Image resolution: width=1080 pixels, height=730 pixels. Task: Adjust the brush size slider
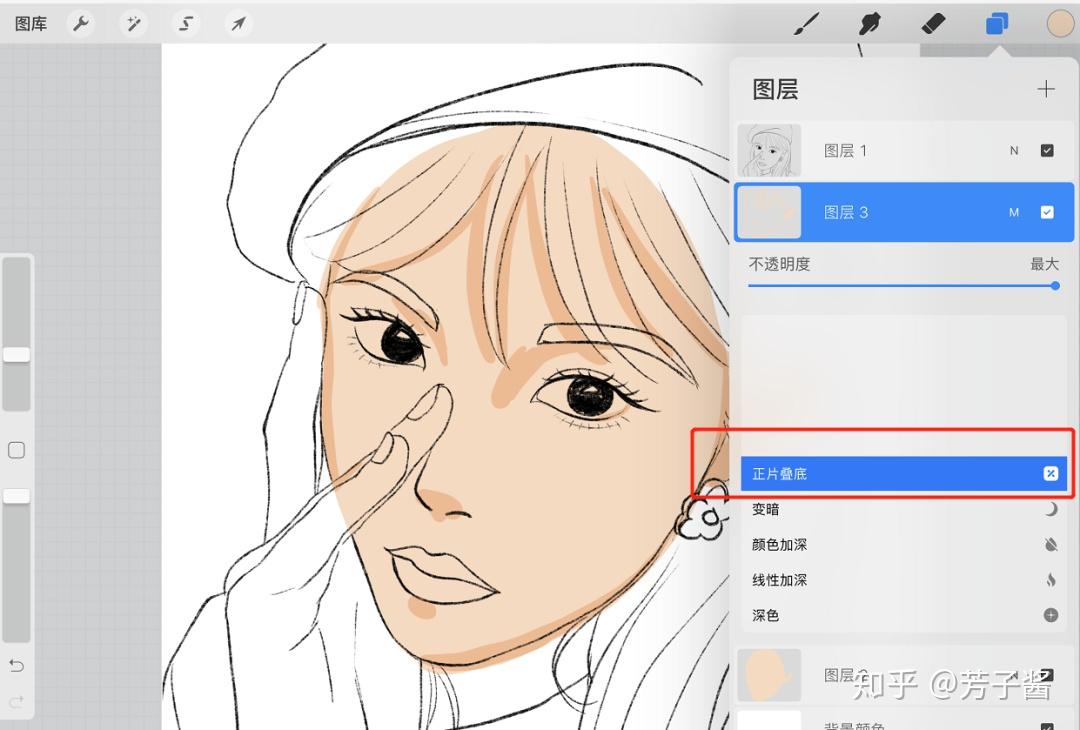tap(17, 334)
